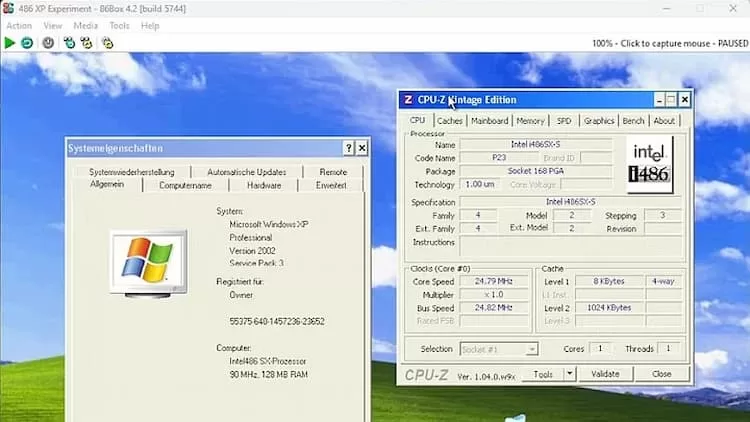Click the help question mark in Systemeigenschaften
Image resolution: width=750 pixels, height=422 pixels.
pyautogui.click(x=348, y=148)
